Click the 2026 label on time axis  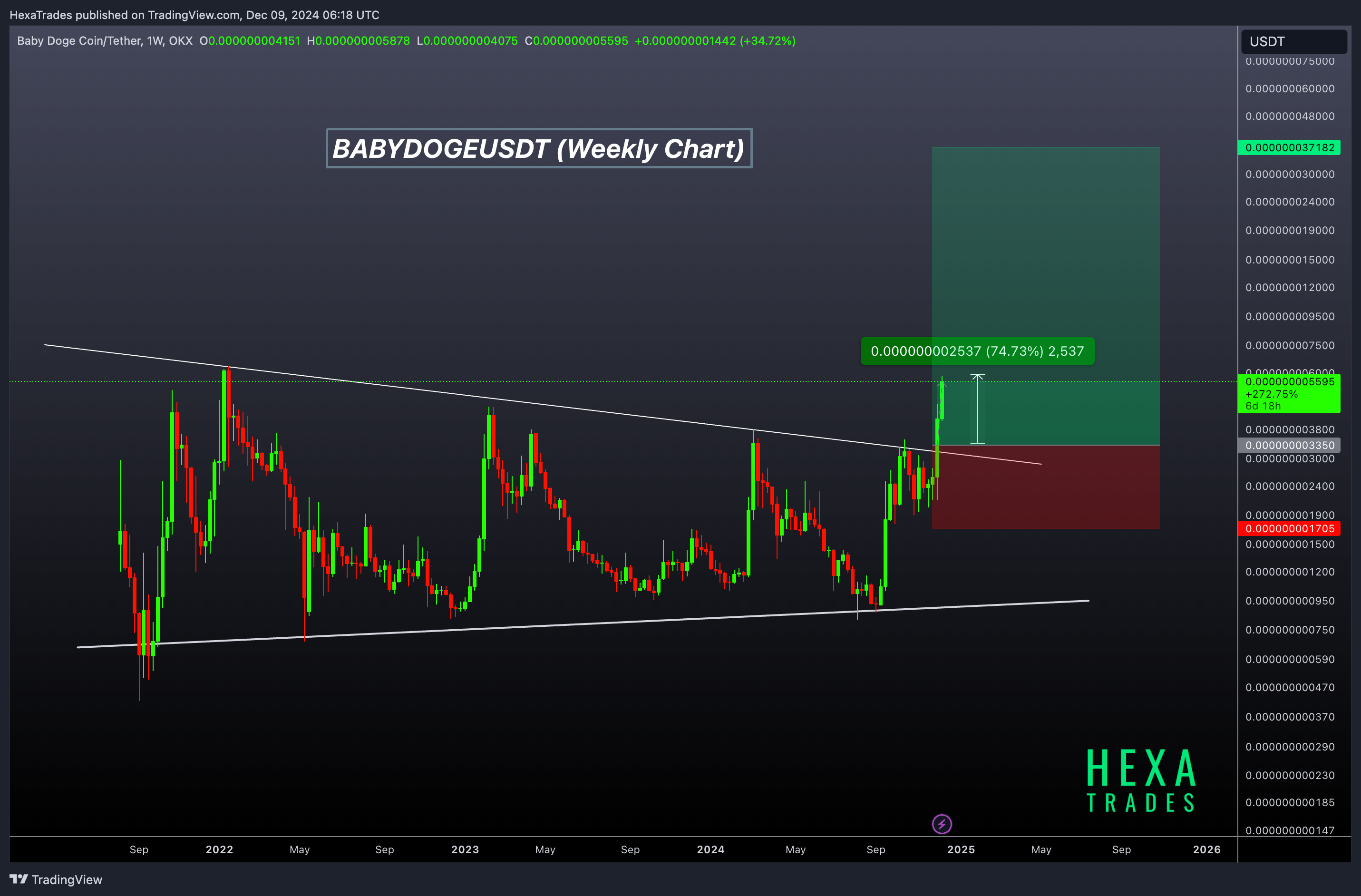pos(1206,849)
